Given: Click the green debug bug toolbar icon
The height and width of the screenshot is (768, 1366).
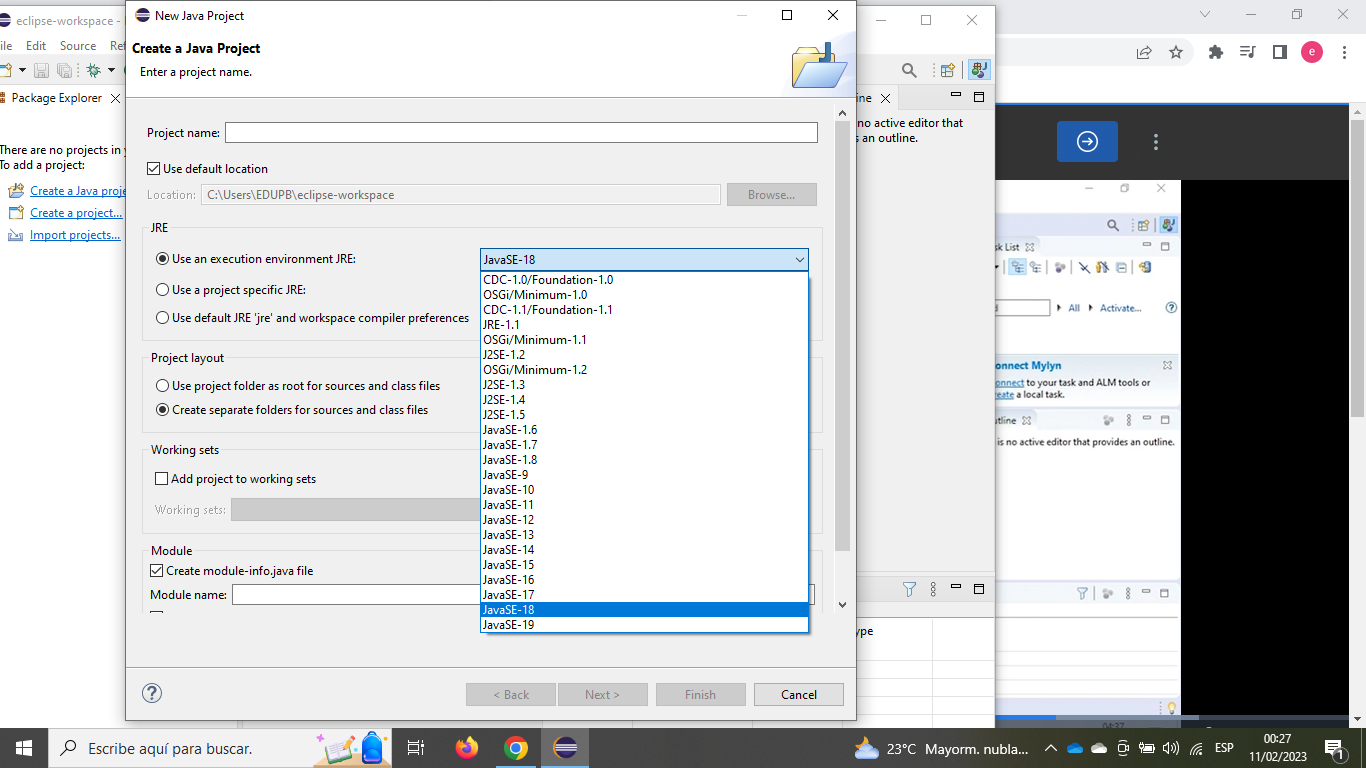Looking at the screenshot, I should click(93, 70).
